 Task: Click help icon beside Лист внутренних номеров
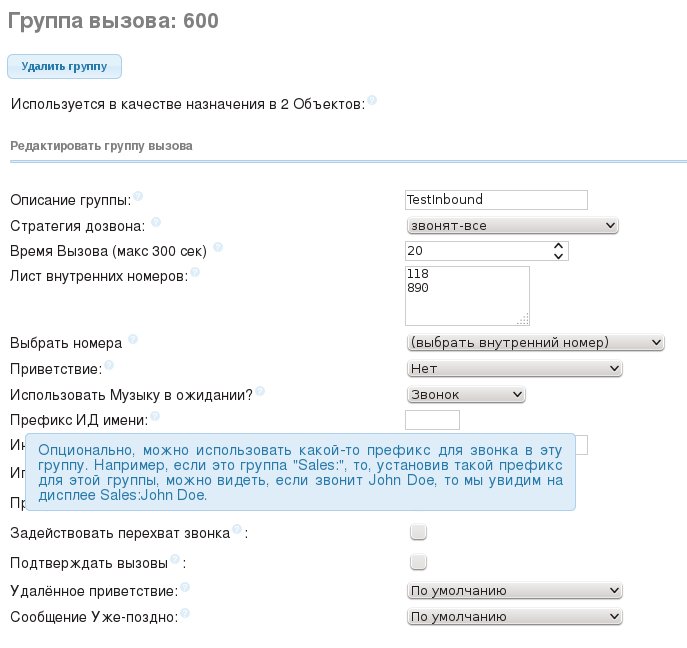click(x=195, y=272)
